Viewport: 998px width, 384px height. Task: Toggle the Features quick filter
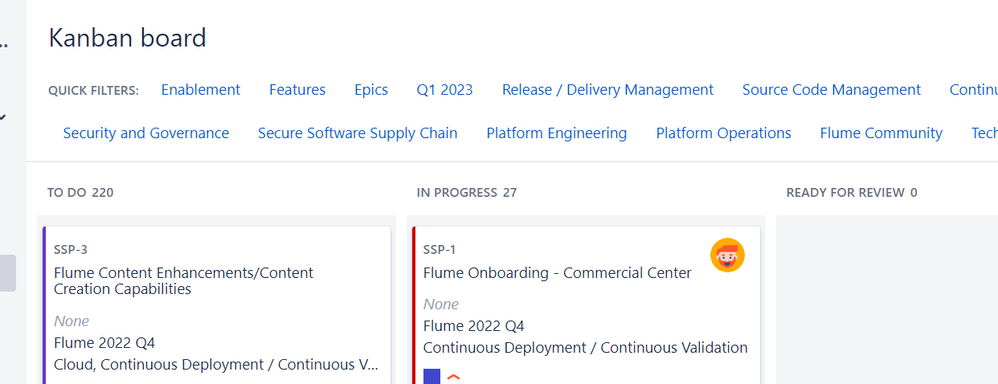point(297,90)
